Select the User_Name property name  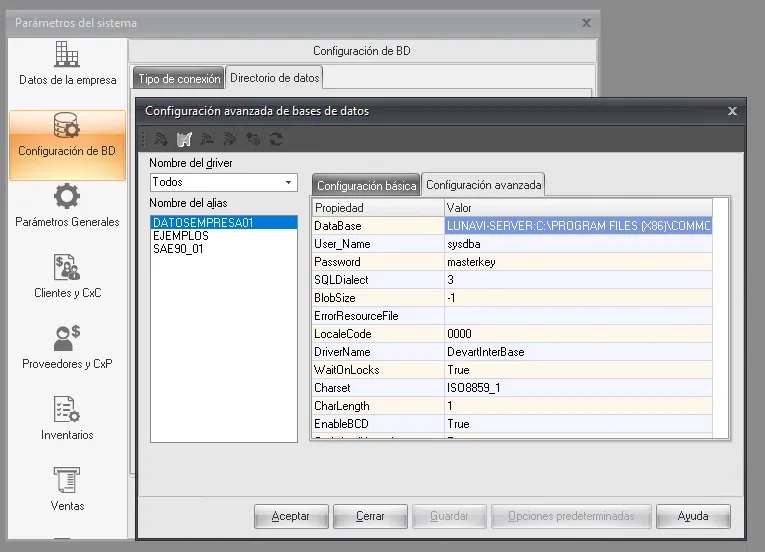tap(378, 244)
